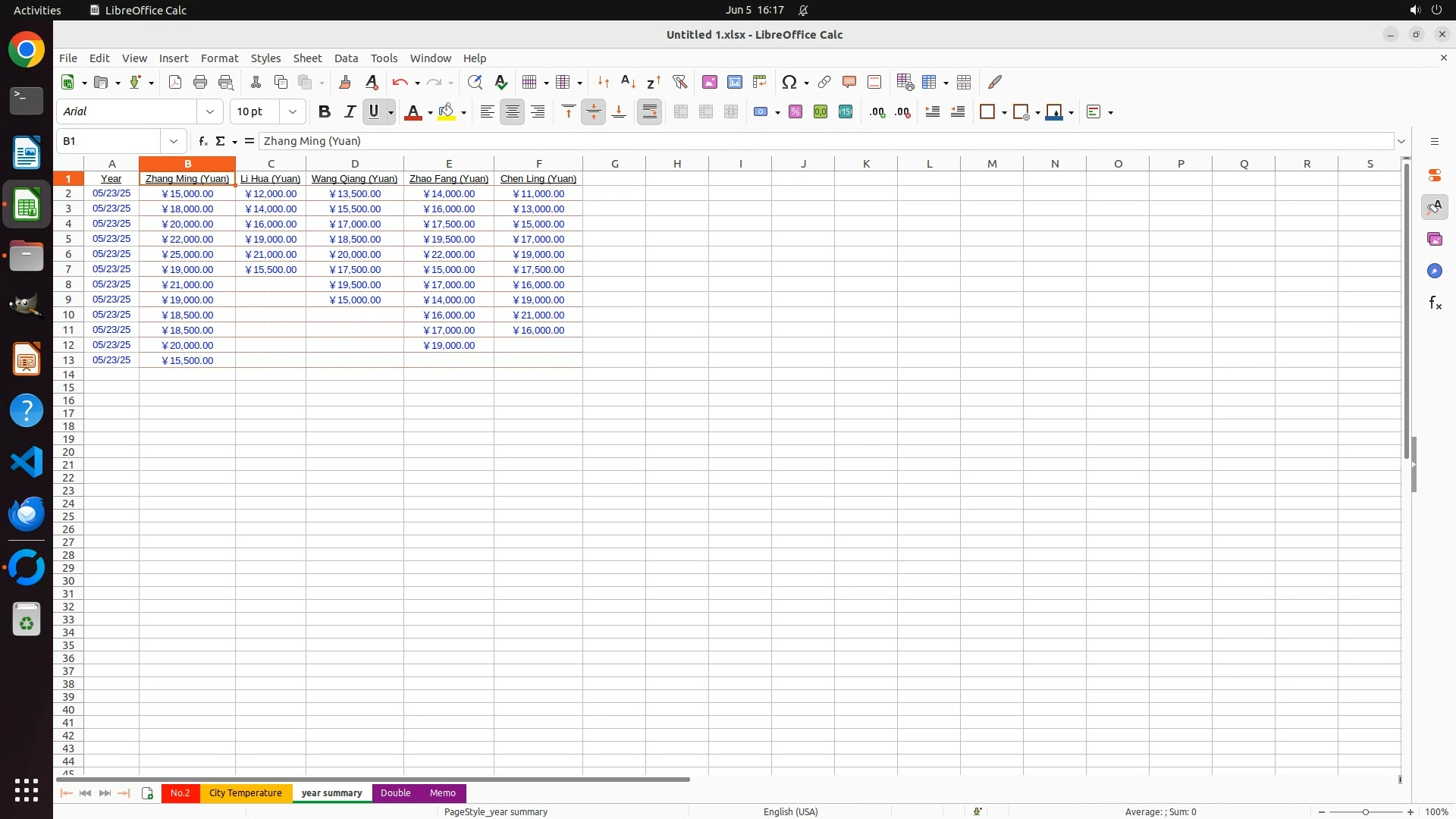Switch to the City Temperature sheet tab
Screen dimensions: 1456x819
245,792
